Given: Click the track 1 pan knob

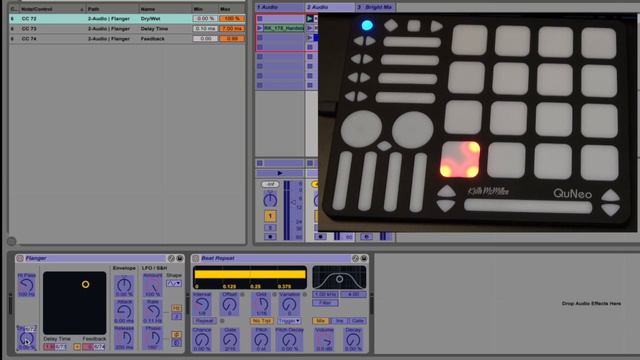Looking at the screenshot, I should [270, 200].
